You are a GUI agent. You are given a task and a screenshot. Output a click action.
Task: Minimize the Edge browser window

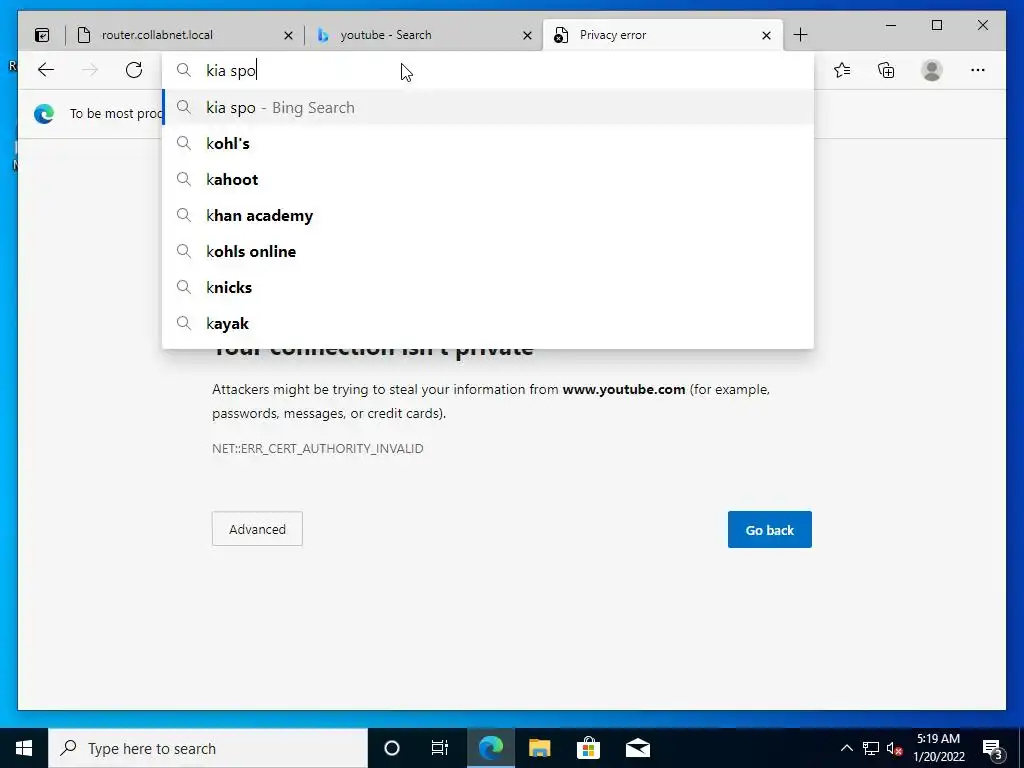point(891,25)
